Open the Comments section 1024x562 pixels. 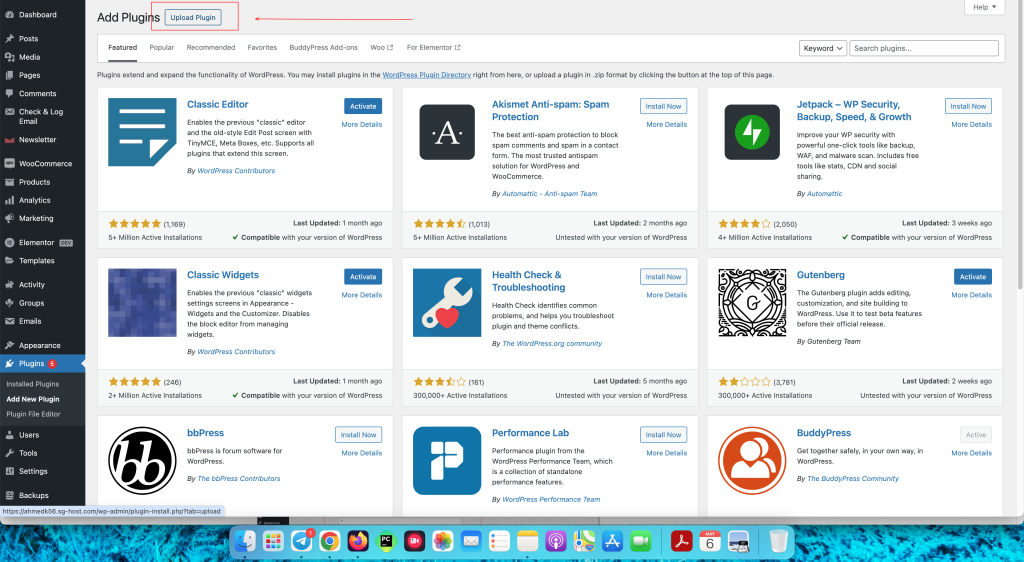coord(37,93)
